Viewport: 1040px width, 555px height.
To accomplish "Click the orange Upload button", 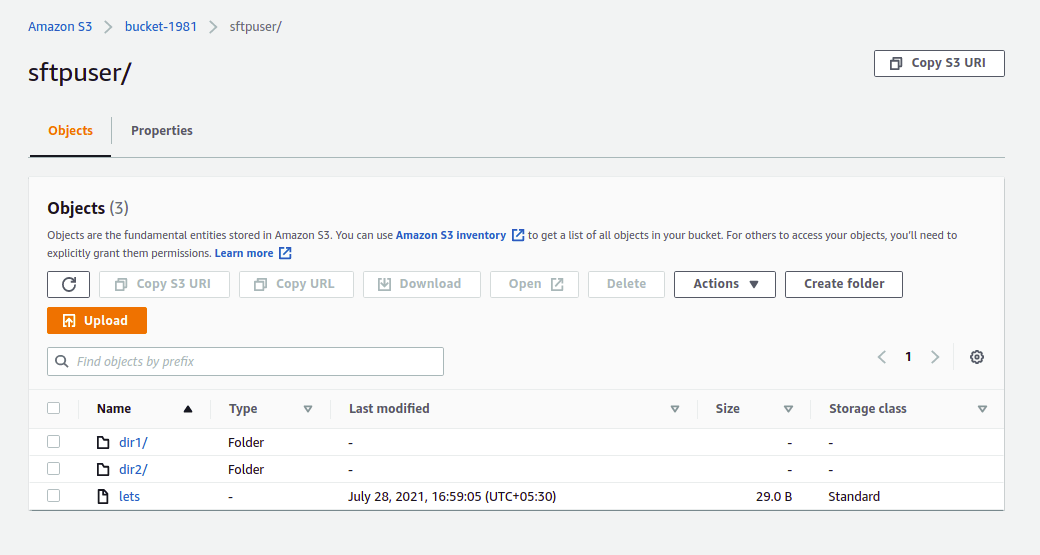I will click(x=97, y=321).
